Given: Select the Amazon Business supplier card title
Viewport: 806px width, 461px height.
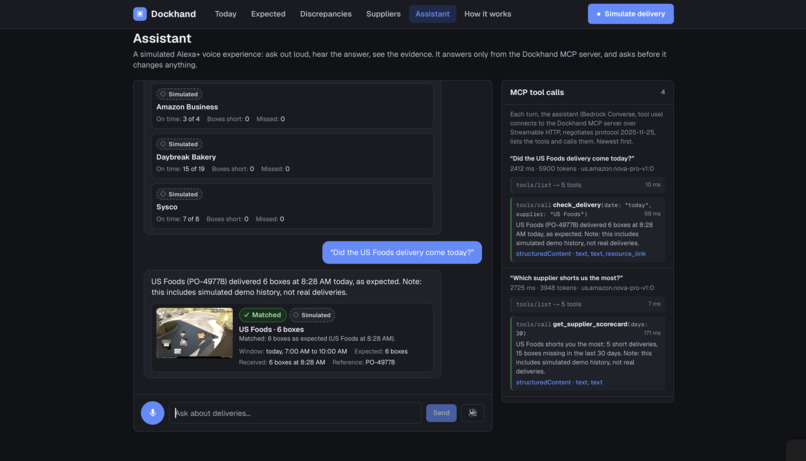Looking at the screenshot, I should pos(187,107).
